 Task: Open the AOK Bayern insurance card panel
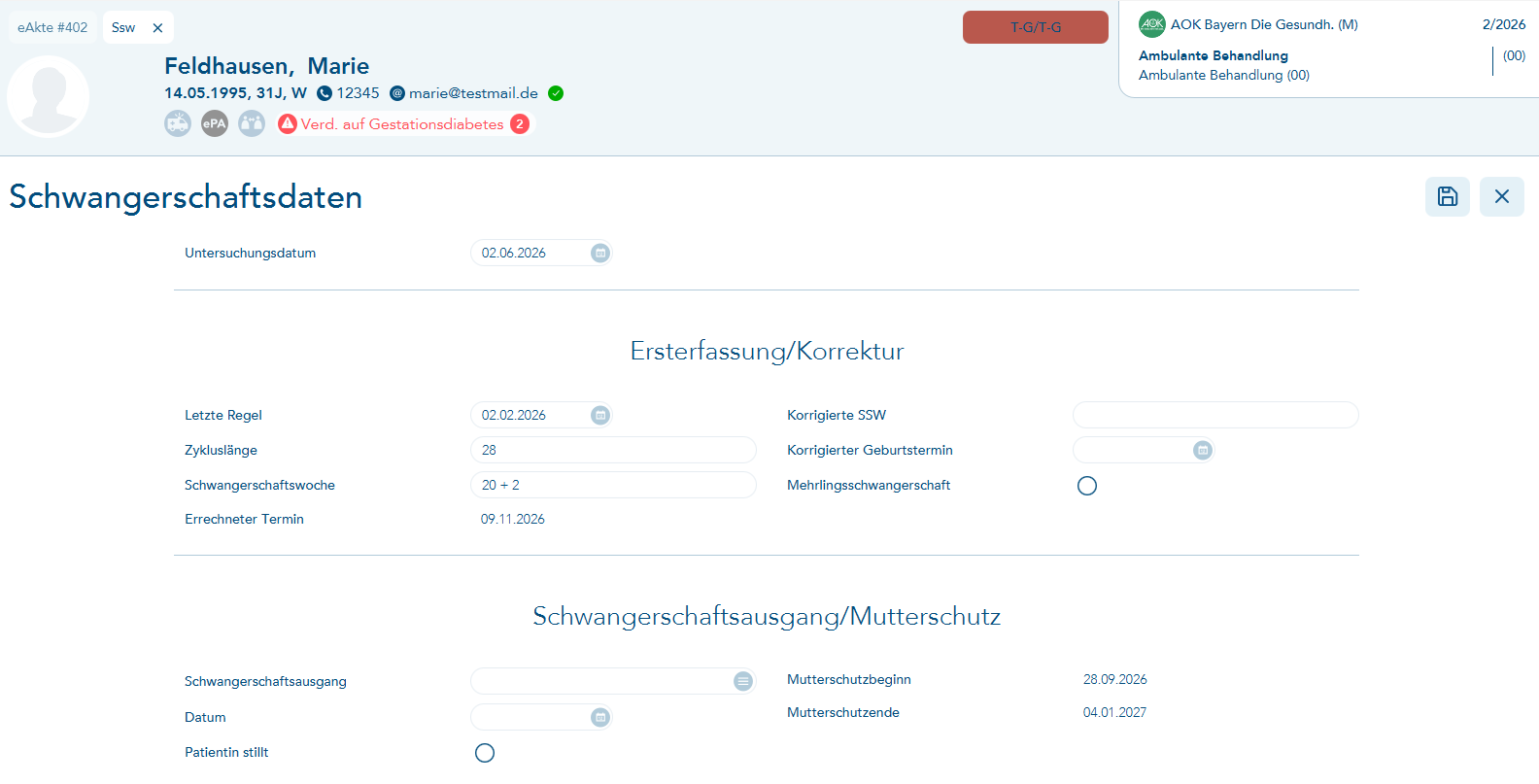tap(1329, 49)
